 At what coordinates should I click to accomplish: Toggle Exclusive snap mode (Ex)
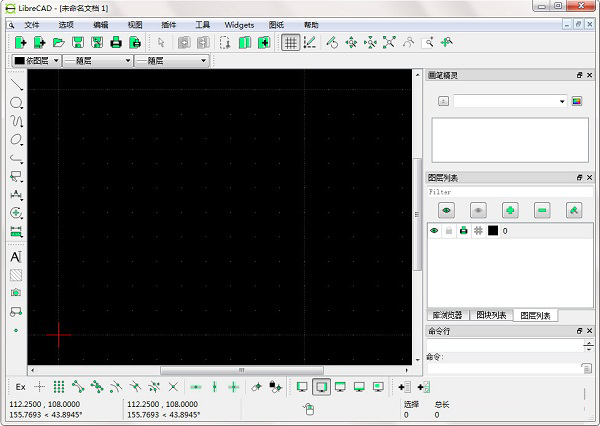[20, 387]
